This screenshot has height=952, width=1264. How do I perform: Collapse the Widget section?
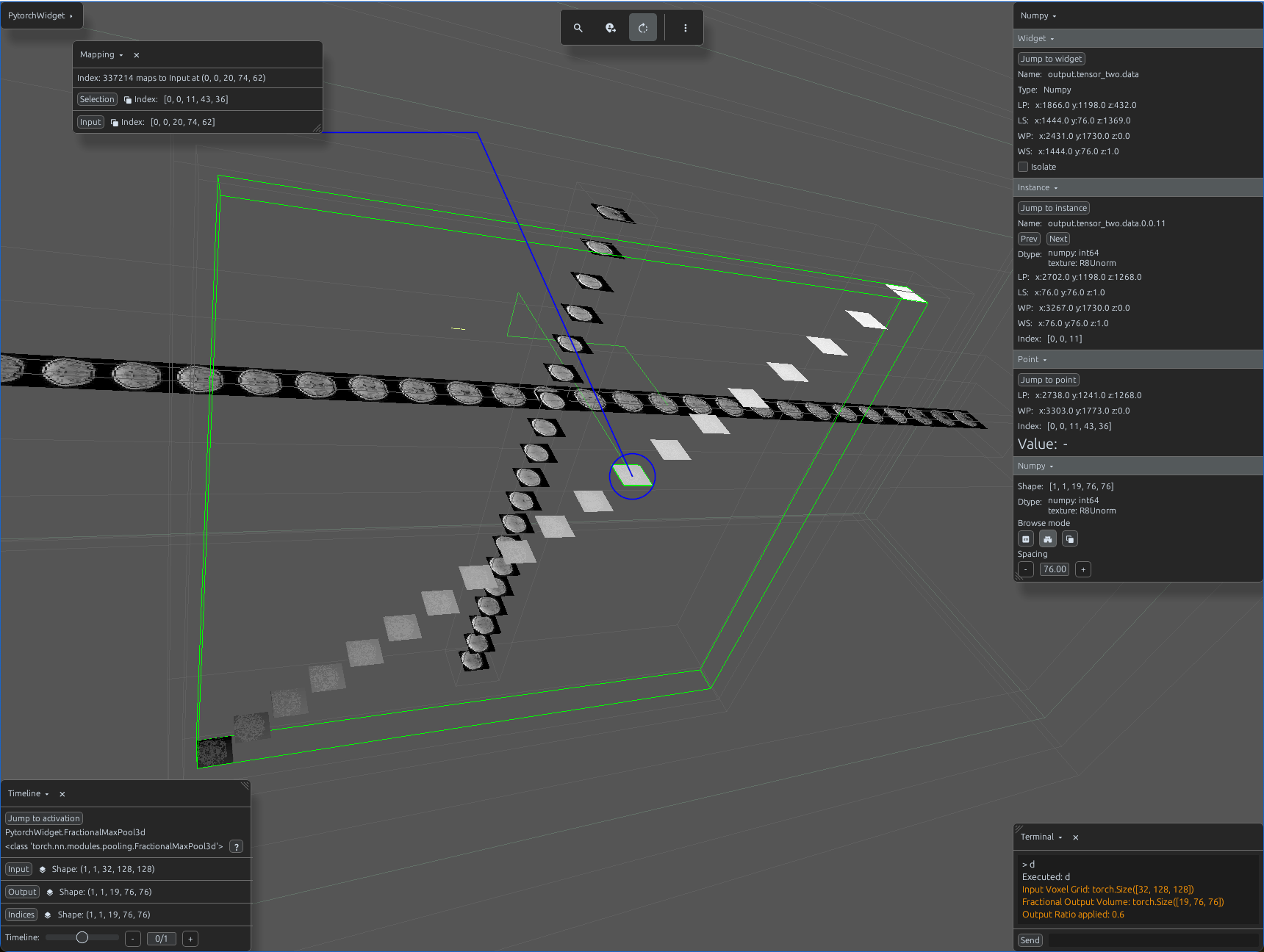point(1036,38)
